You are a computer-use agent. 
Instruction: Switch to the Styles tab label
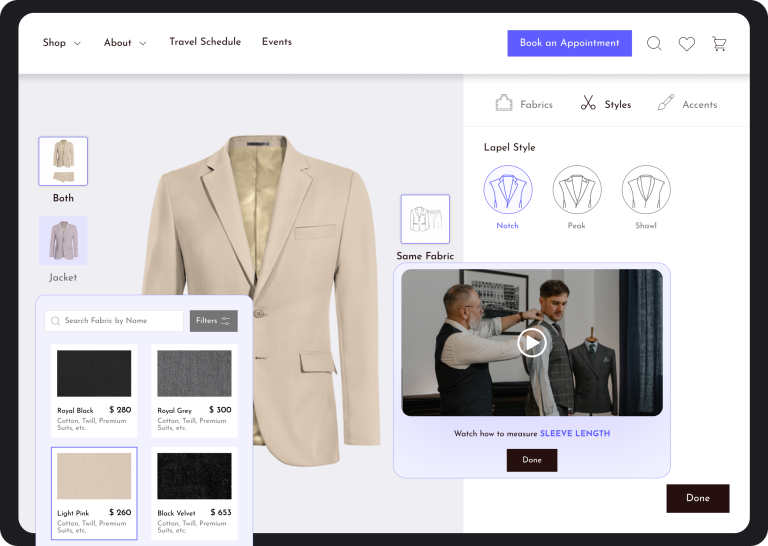point(618,104)
